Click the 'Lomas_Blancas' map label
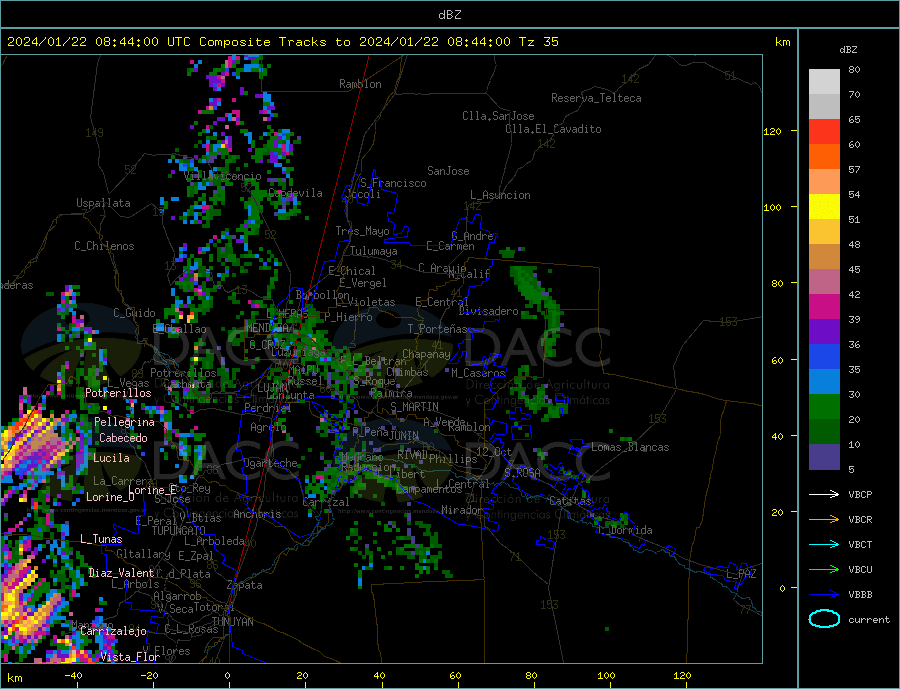Image resolution: width=900 pixels, height=689 pixels. [630, 447]
